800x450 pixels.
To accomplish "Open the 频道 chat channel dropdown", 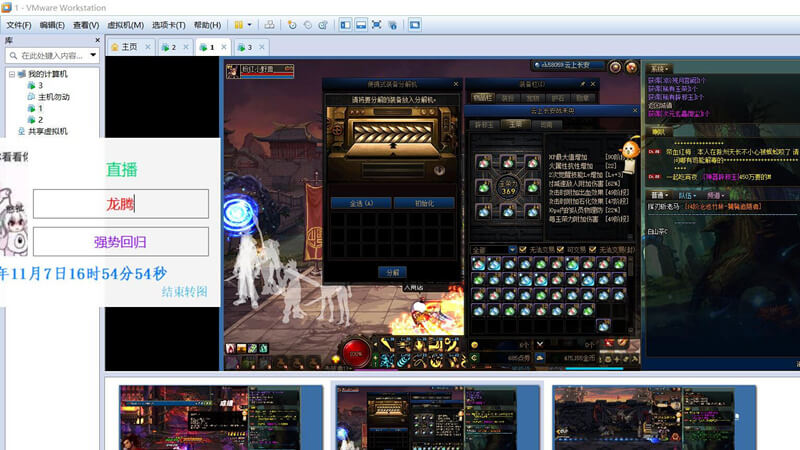I will pyautogui.click(x=715, y=195).
